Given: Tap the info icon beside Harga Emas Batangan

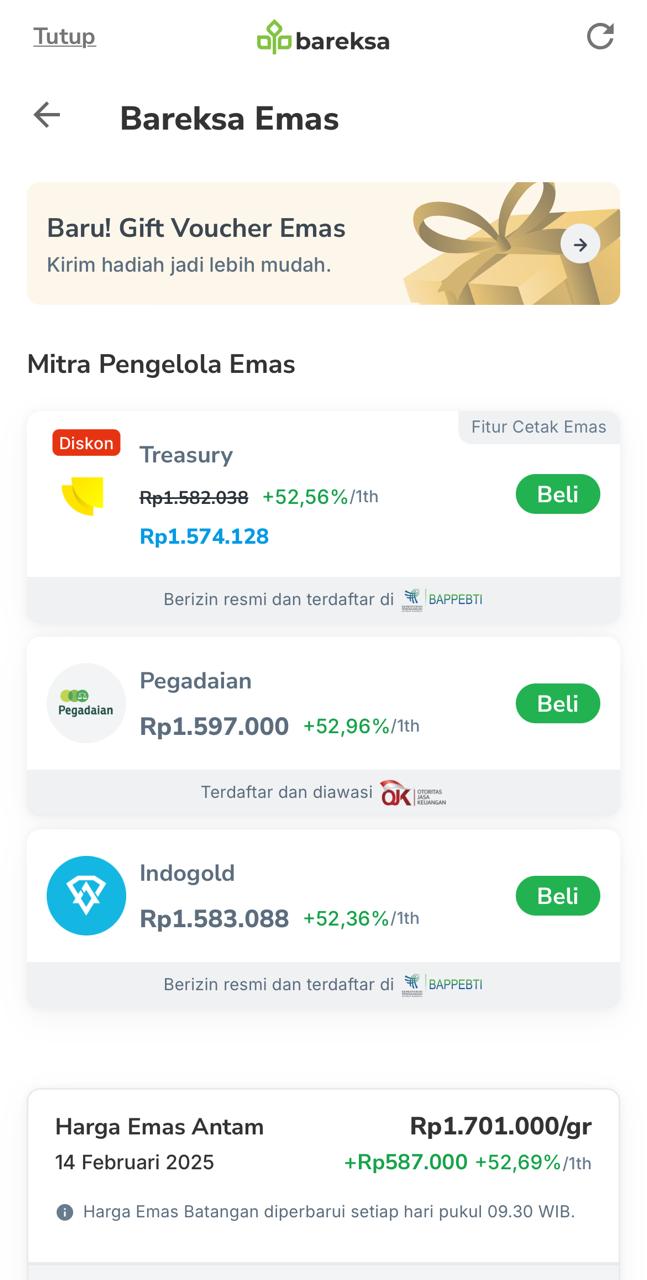Looking at the screenshot, I should pos(65,1212).
